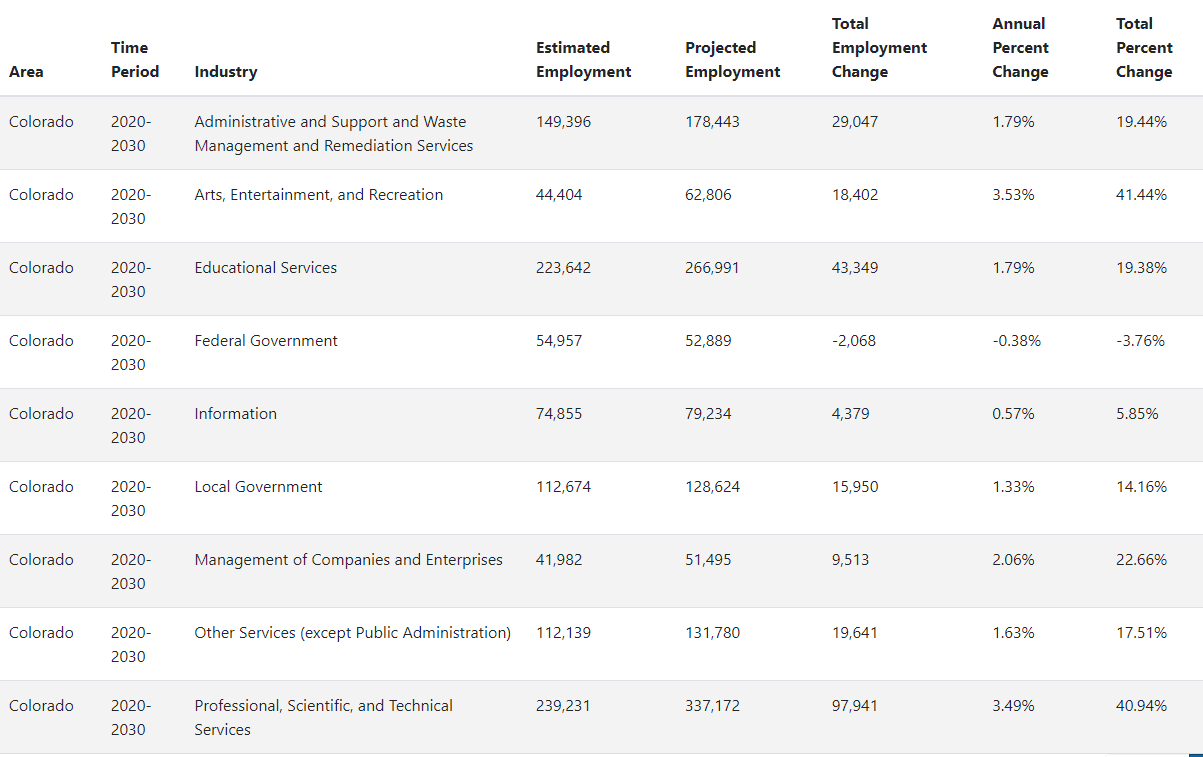Select the Total Employment Change column header
Viewport: 1203px width, 757px height.
tap(880, 48)
